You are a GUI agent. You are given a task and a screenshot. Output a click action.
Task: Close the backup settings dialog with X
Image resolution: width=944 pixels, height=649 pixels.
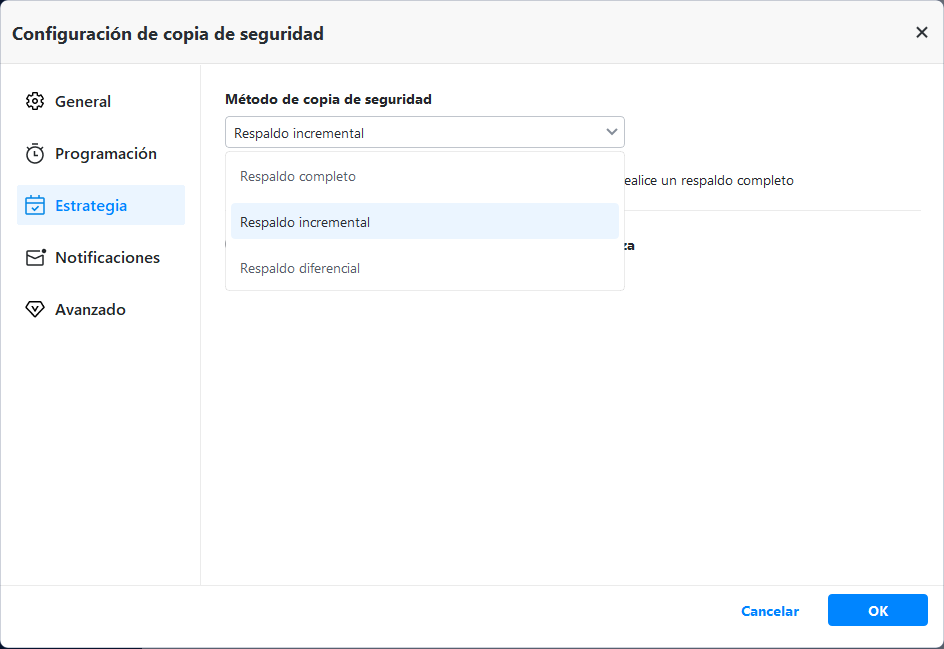pyautogui.click(x=922, y=33)
